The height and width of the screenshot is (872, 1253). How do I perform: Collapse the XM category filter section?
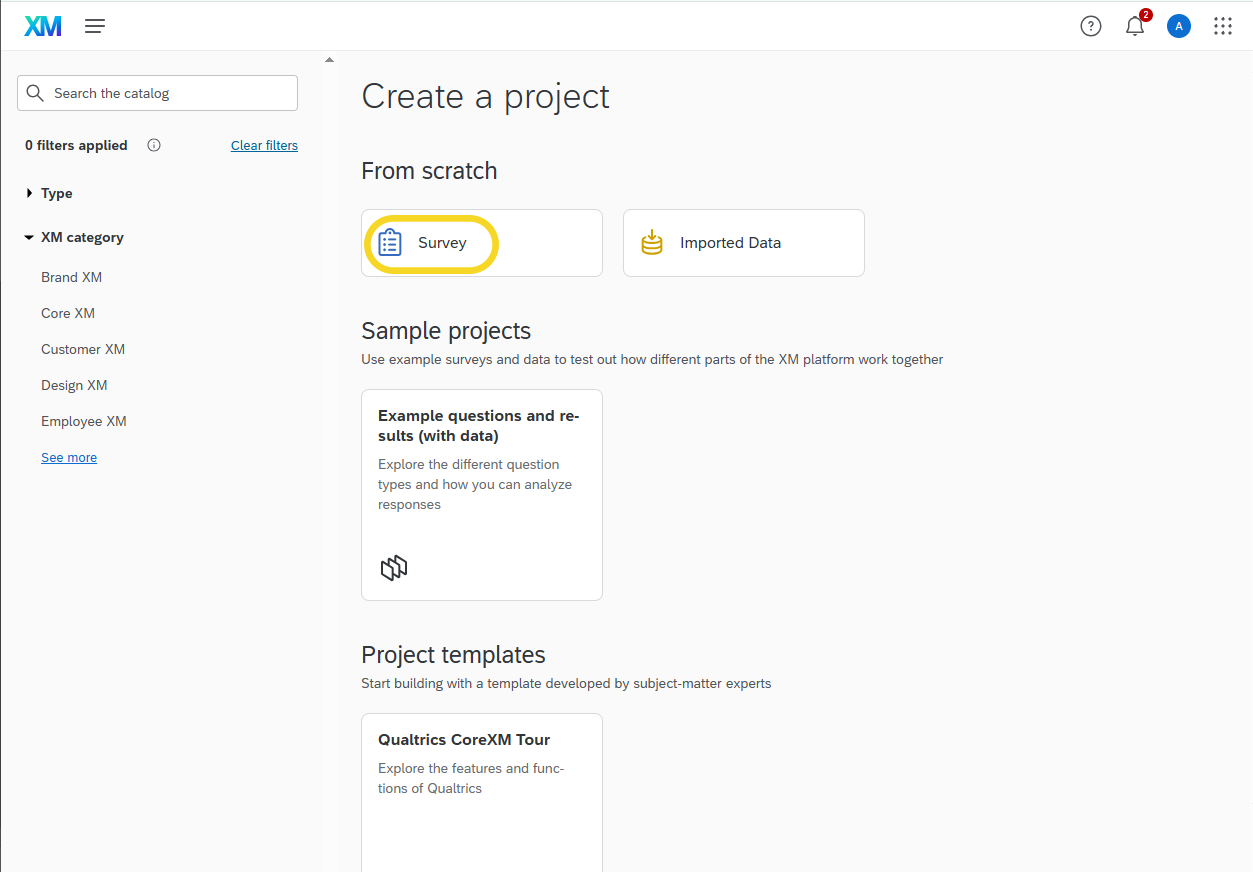point(81,237)
